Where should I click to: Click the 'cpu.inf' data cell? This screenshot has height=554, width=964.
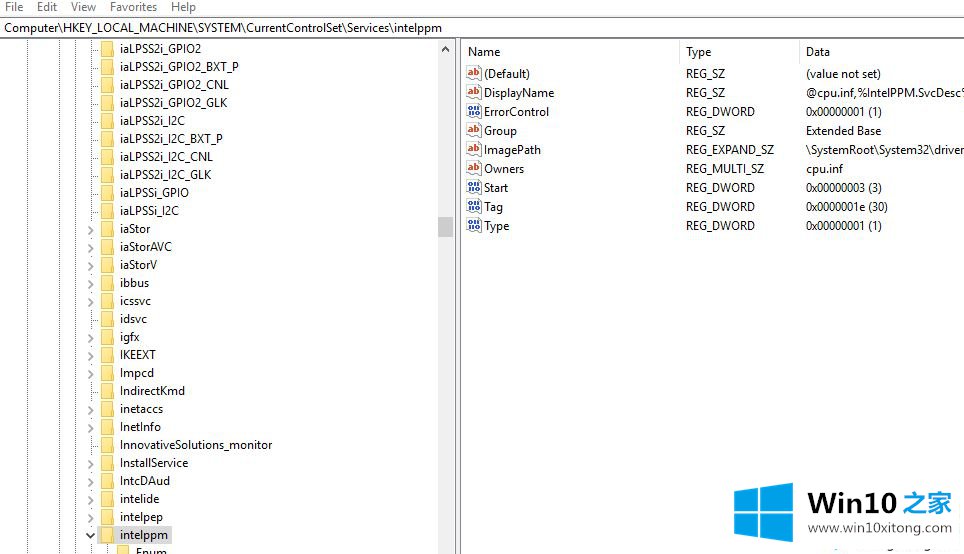tap(824, 168)
